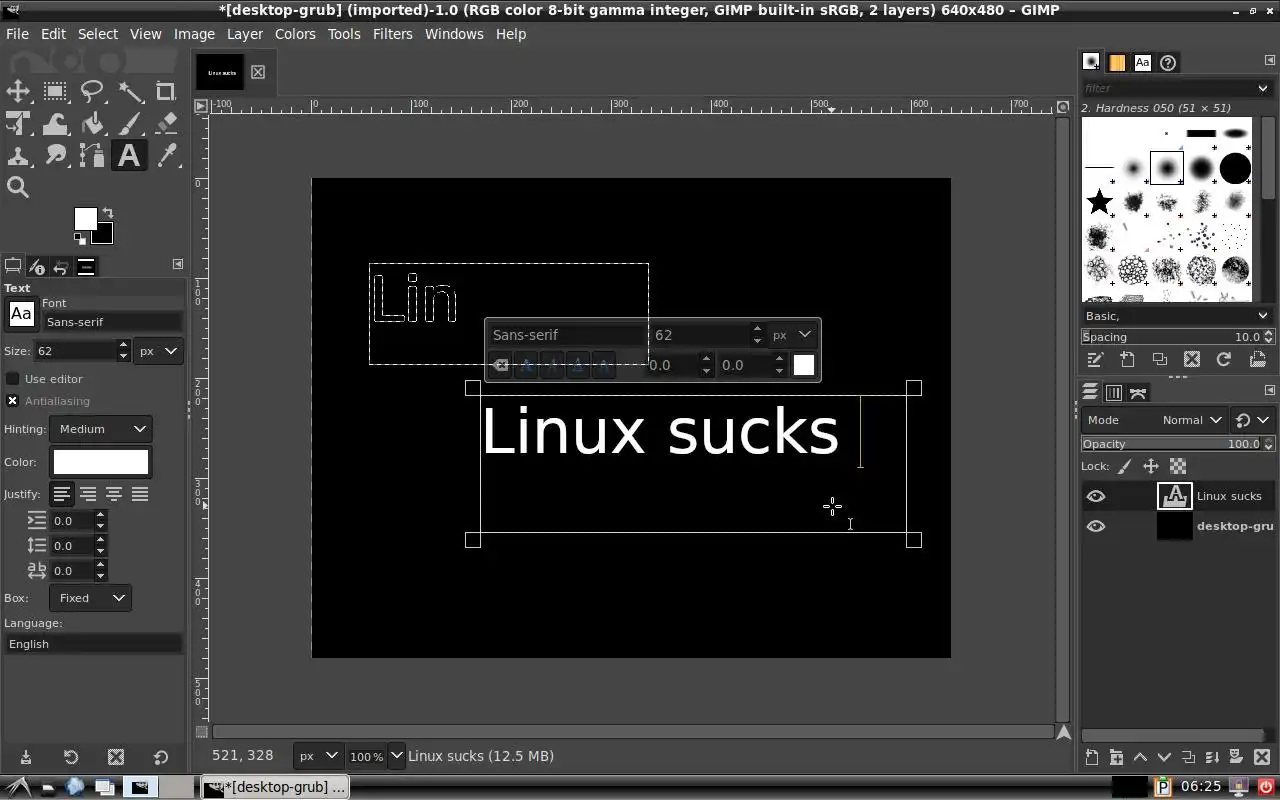The height and width of the screenshot is (800, 1280).
Task: Duplicate the selected layer
Action: [1188, 758]
